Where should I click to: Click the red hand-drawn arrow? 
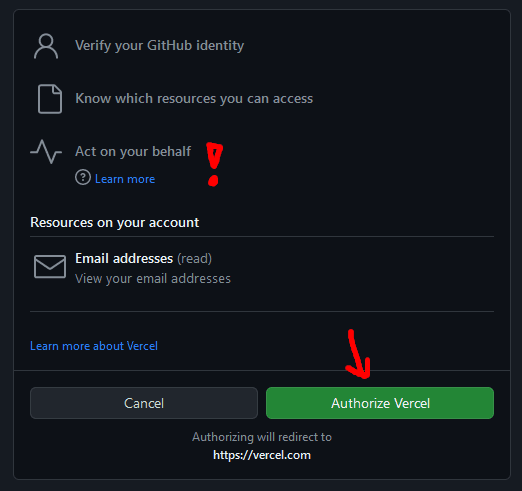tap(358, 354)
